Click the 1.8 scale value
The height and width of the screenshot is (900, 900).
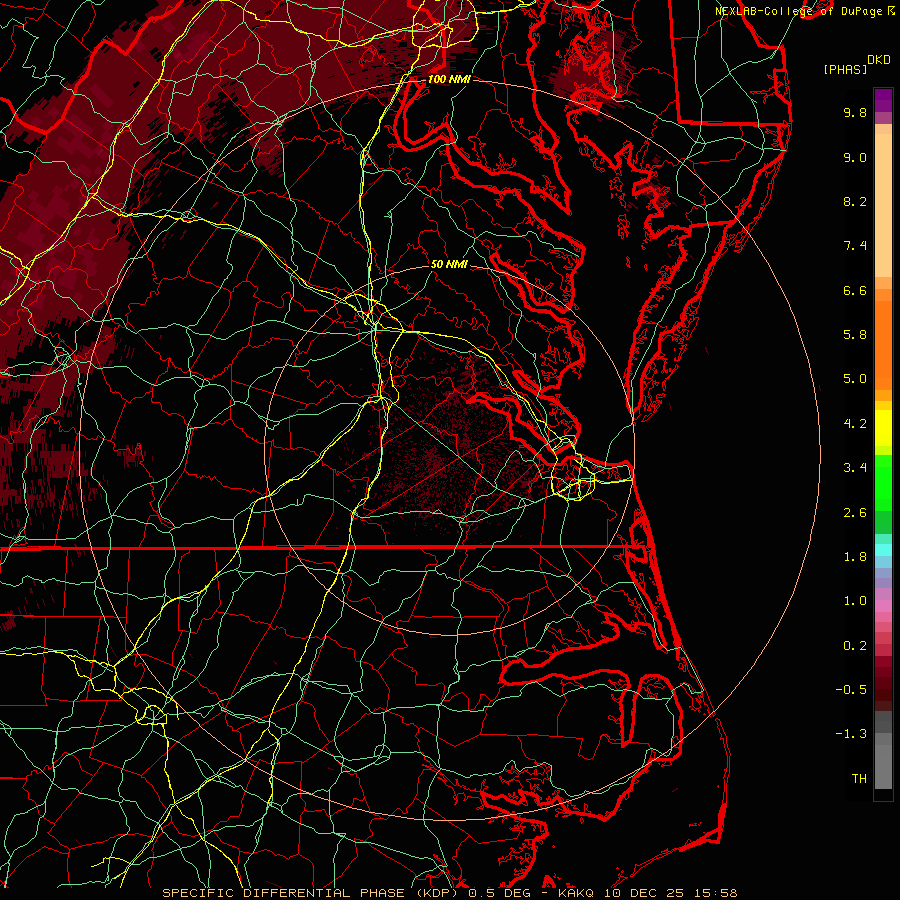click(x=855, y=557)
